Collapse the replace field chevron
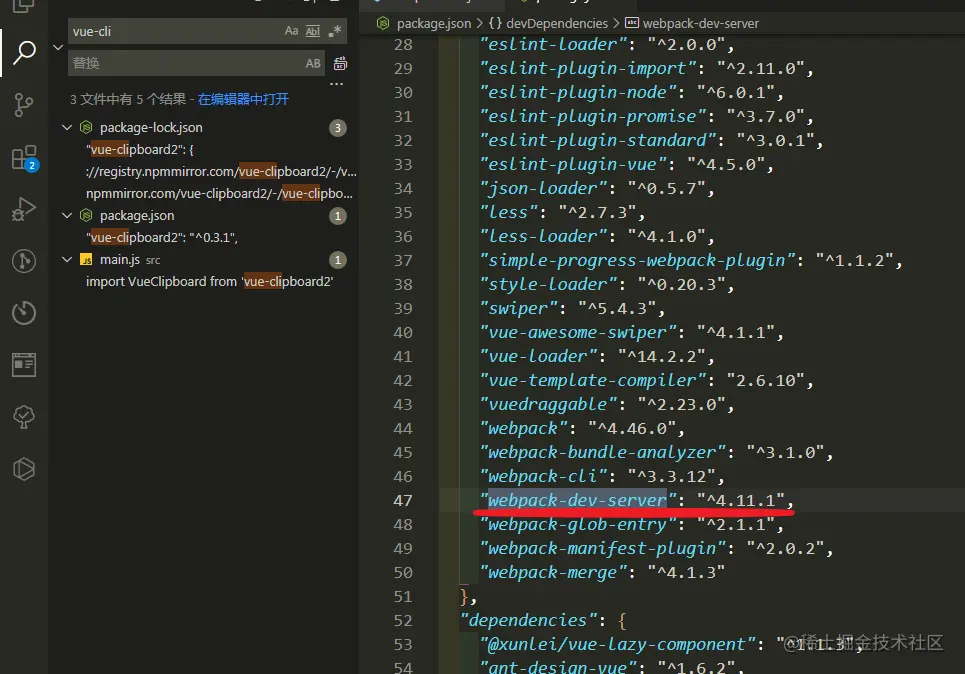Viewport: 965px width, 674px height. tap(58, 47)
